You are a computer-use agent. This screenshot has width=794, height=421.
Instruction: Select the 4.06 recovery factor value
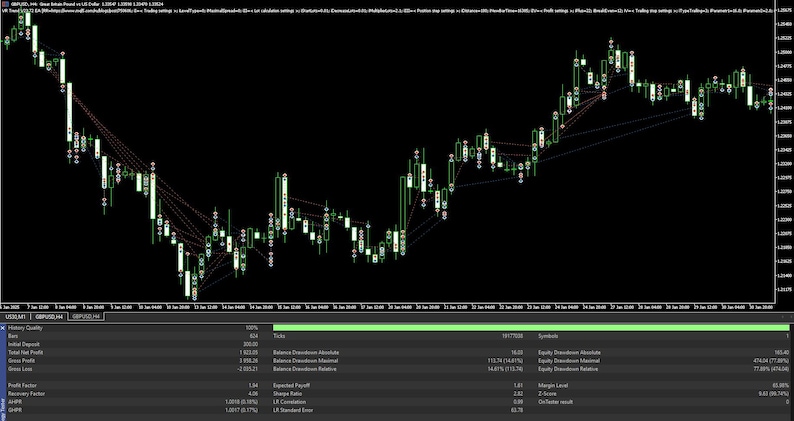[253, 394]
